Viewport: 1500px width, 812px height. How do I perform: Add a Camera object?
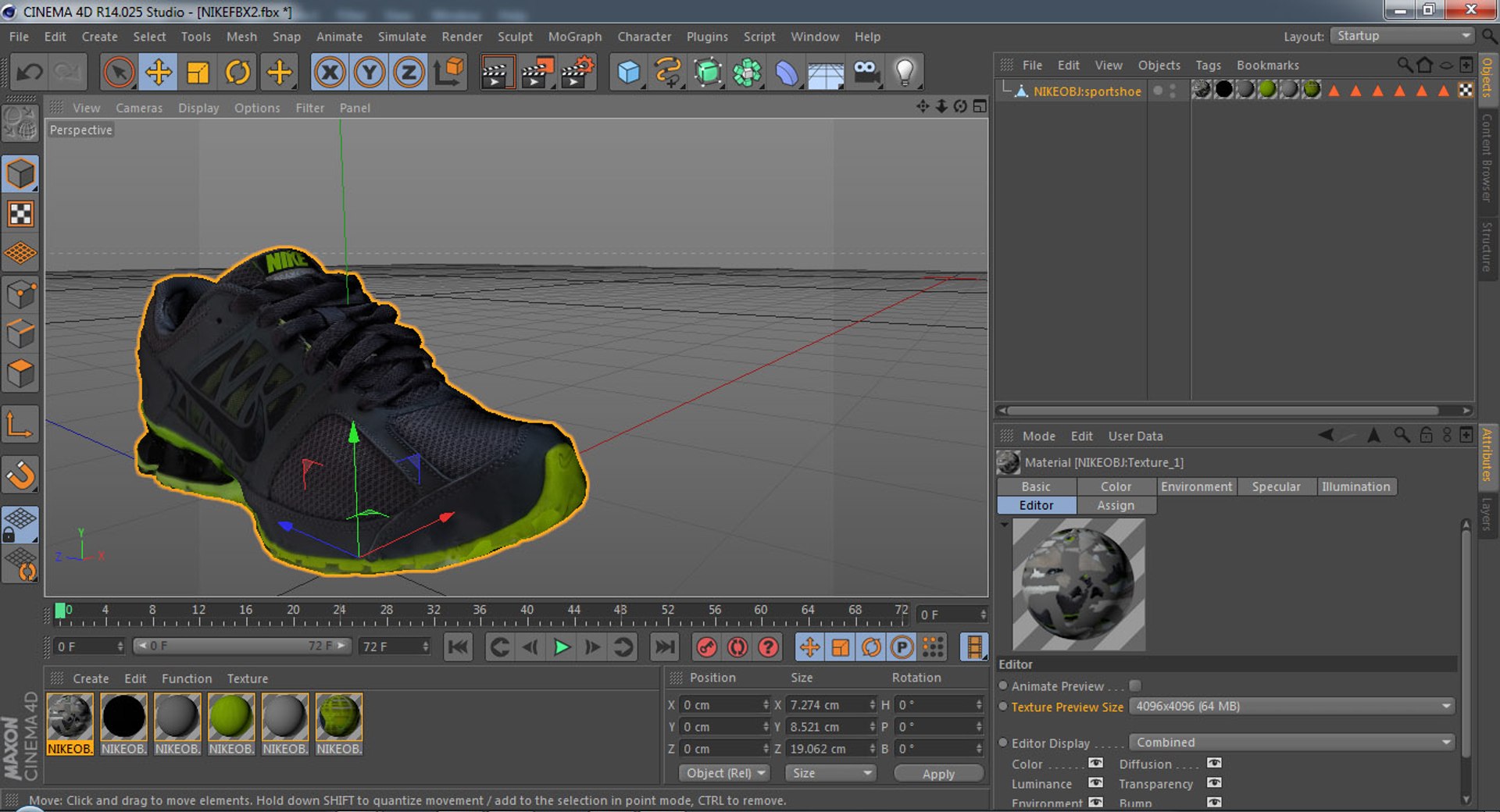(x=866, y=73)
